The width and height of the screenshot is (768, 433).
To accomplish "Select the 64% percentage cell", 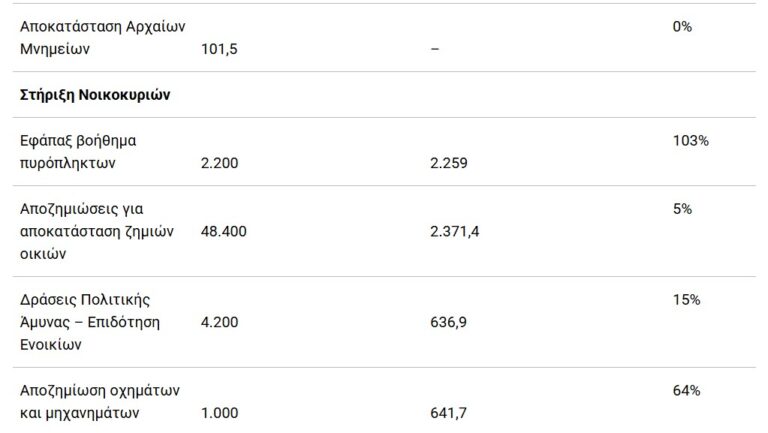I will pyautogui.click(x=687, y=390).
